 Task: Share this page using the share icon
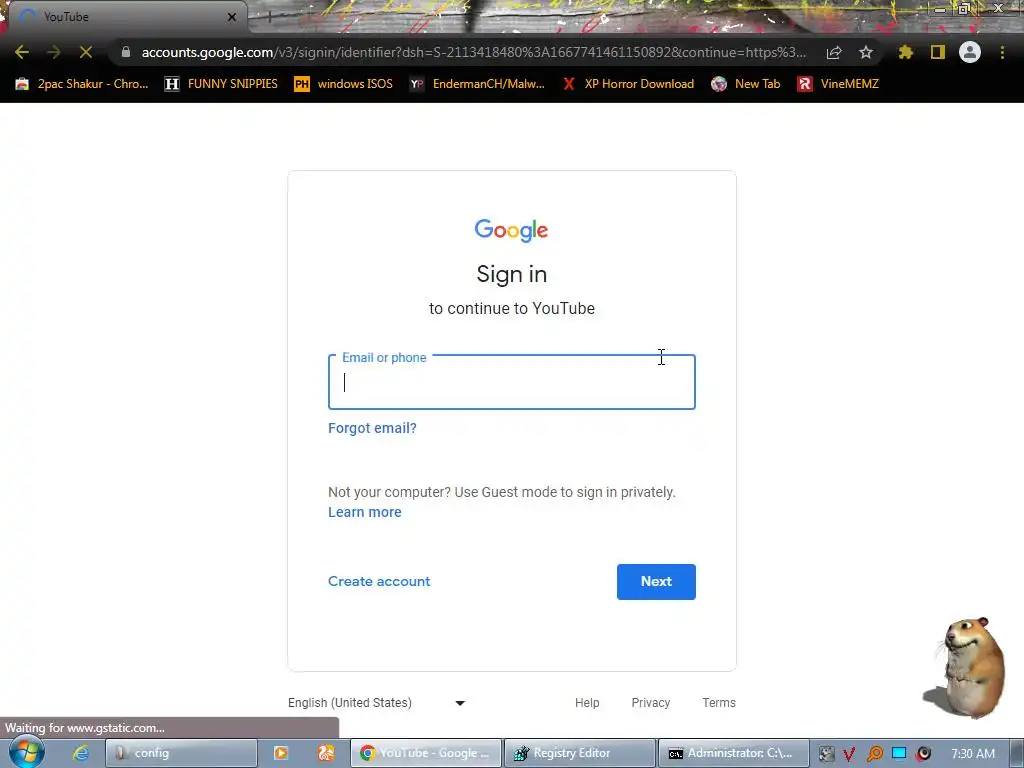pyautogui.click(x=834, y=52)
